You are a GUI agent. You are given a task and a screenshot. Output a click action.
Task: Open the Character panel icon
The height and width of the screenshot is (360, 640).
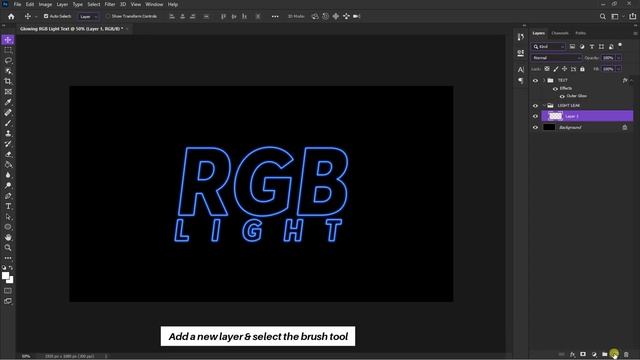[520, 70]
